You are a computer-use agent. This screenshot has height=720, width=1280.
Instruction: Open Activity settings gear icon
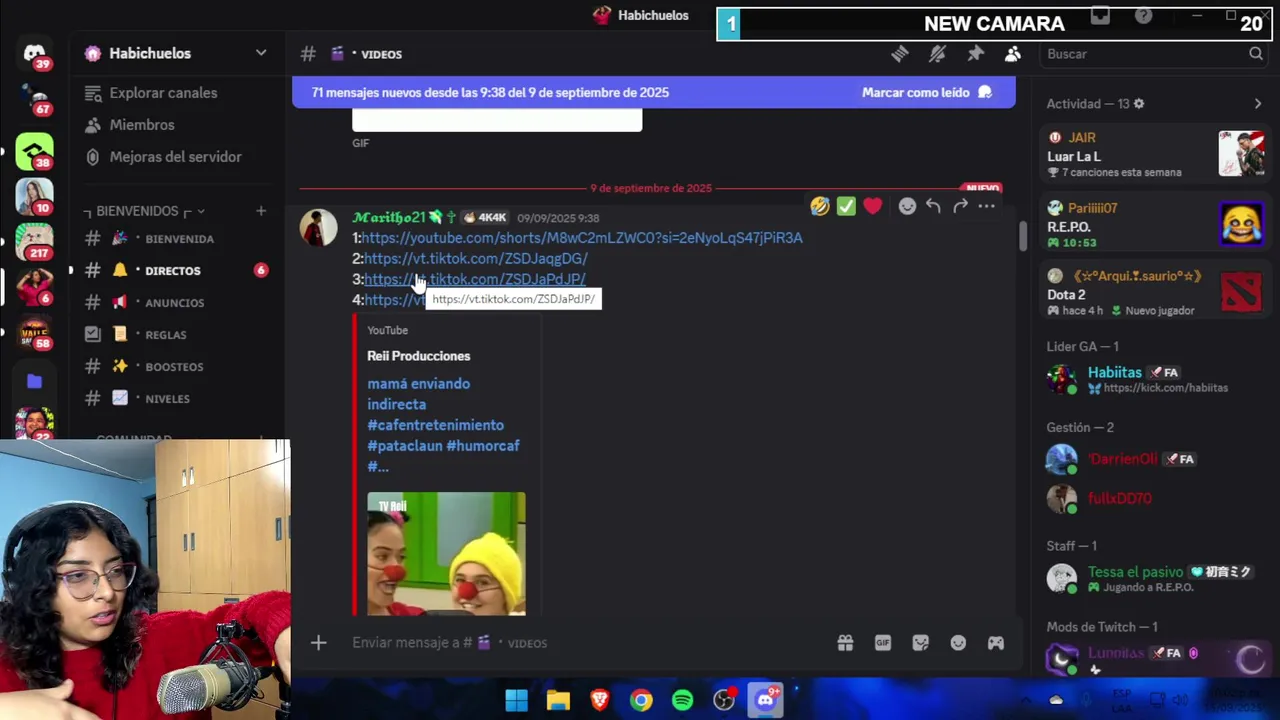click(x=1139, y=104)
